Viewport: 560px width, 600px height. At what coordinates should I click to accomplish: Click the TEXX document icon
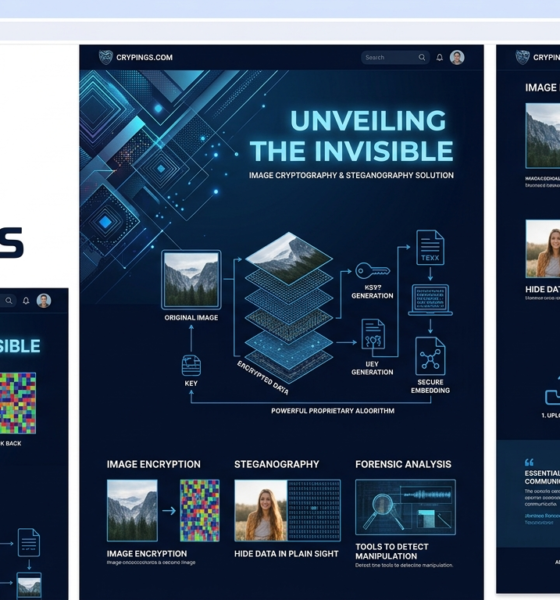tap(430, 248)
